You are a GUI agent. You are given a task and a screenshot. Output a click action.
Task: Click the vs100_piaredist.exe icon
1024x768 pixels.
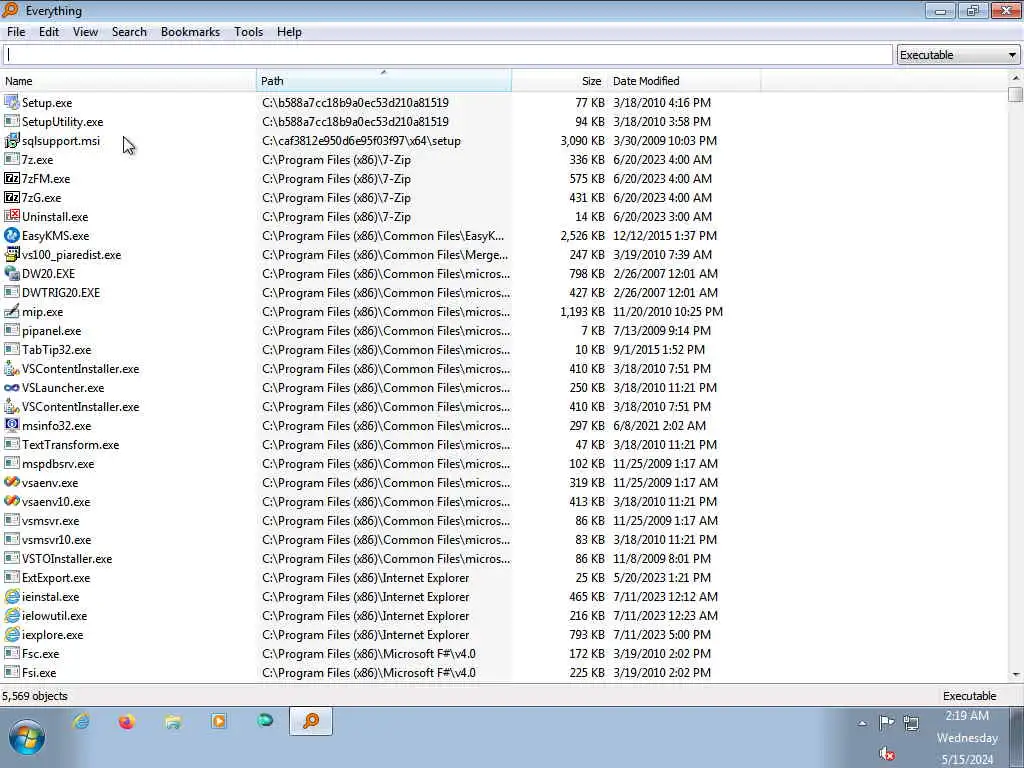point(12,254)
